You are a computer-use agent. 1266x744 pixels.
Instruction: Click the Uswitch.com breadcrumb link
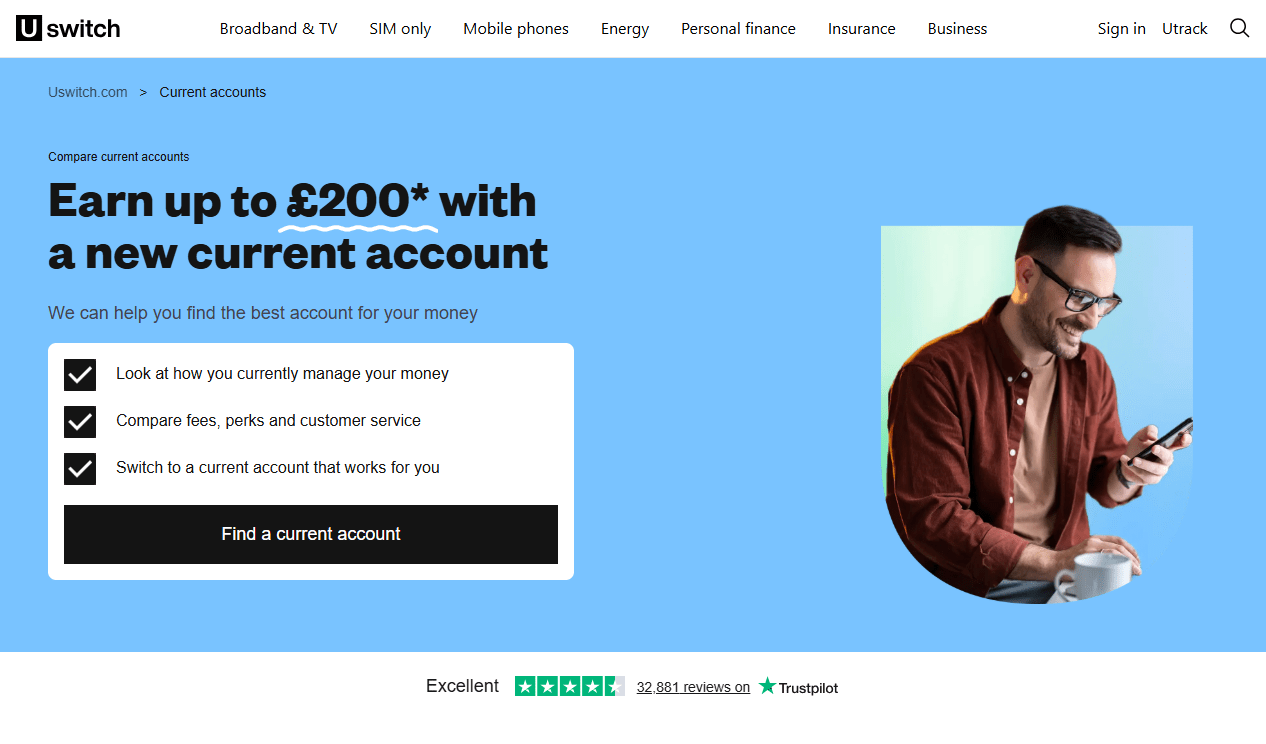(x=88, y=92)
